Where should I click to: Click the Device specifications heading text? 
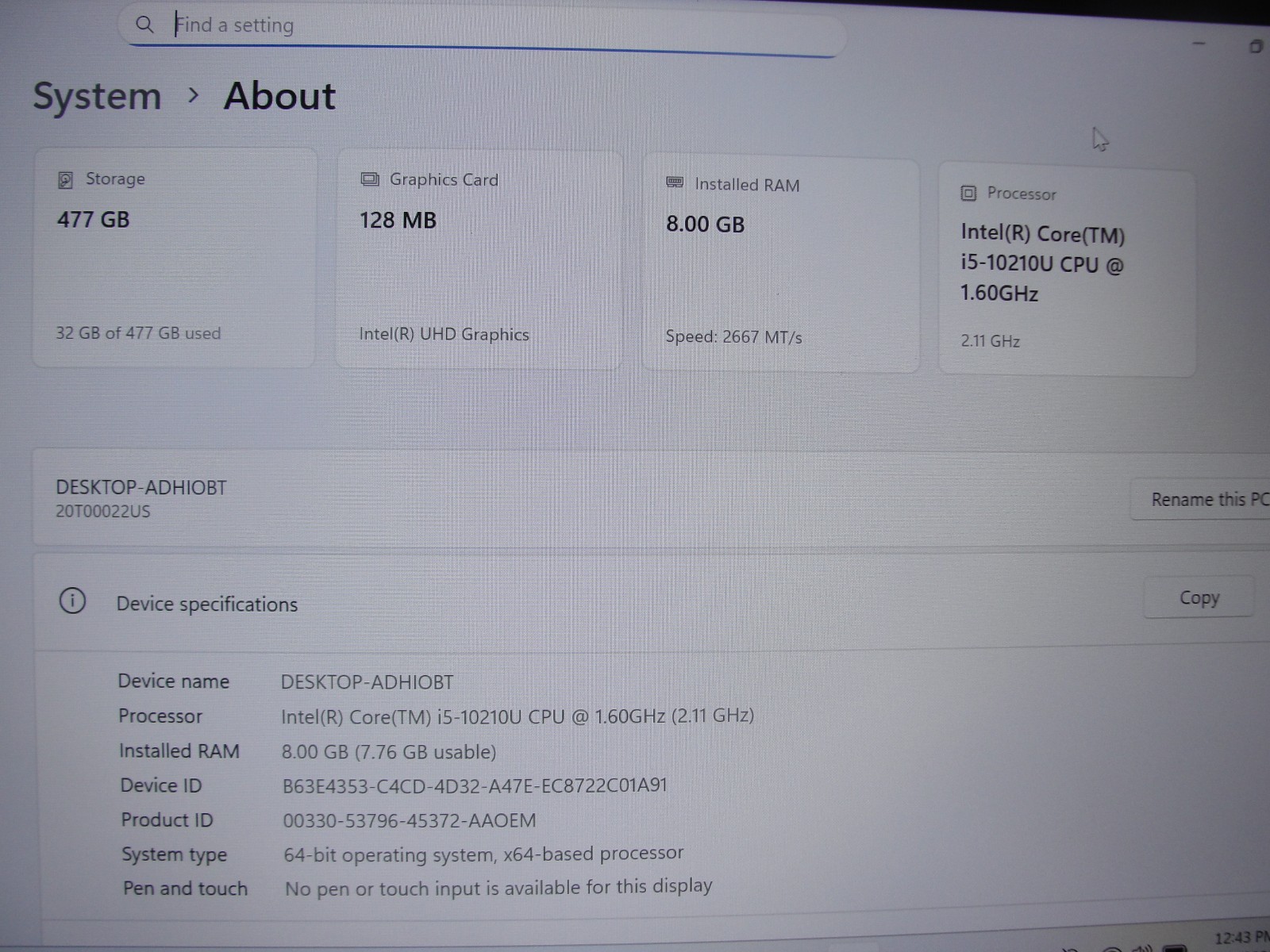point(207,605)
